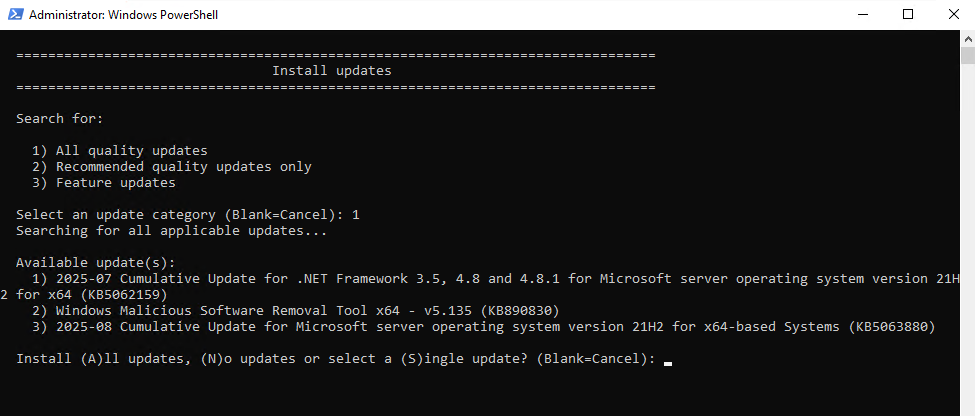Click the 'Install updates' heading text

click(x=331, y=71)
